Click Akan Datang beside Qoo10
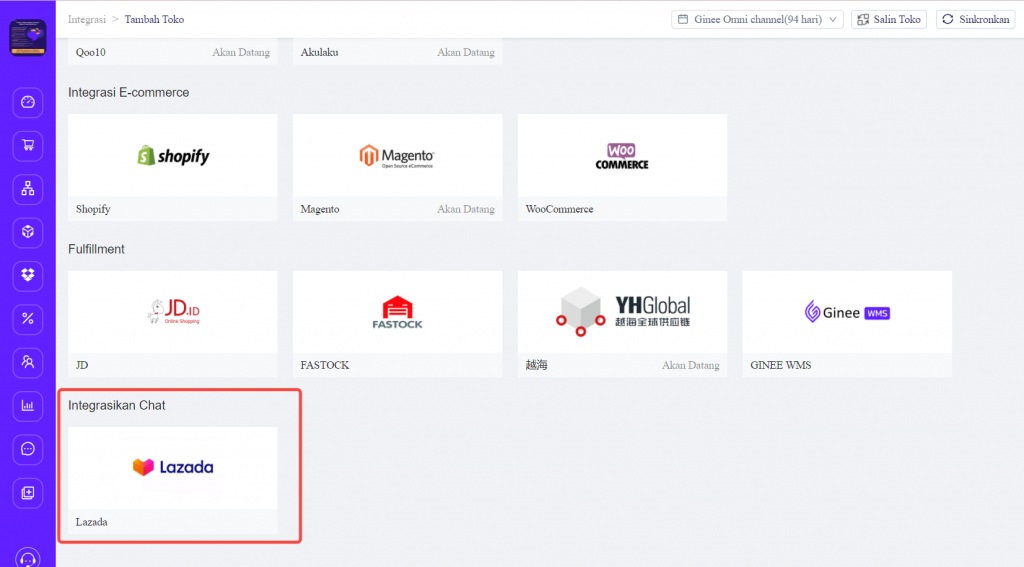 pyautogui.click(x=241, y=52)
